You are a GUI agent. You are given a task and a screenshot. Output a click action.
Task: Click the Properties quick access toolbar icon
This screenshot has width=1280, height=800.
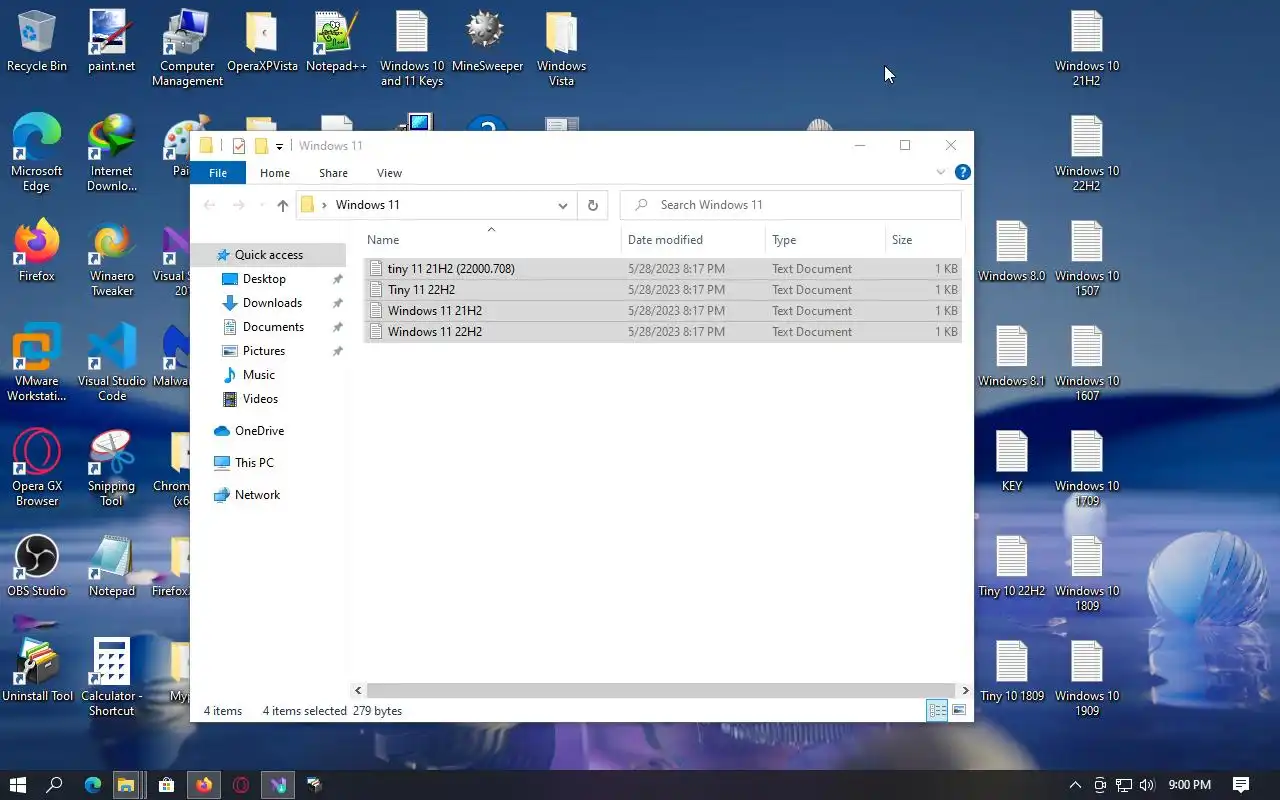click(x=238, y=146)
